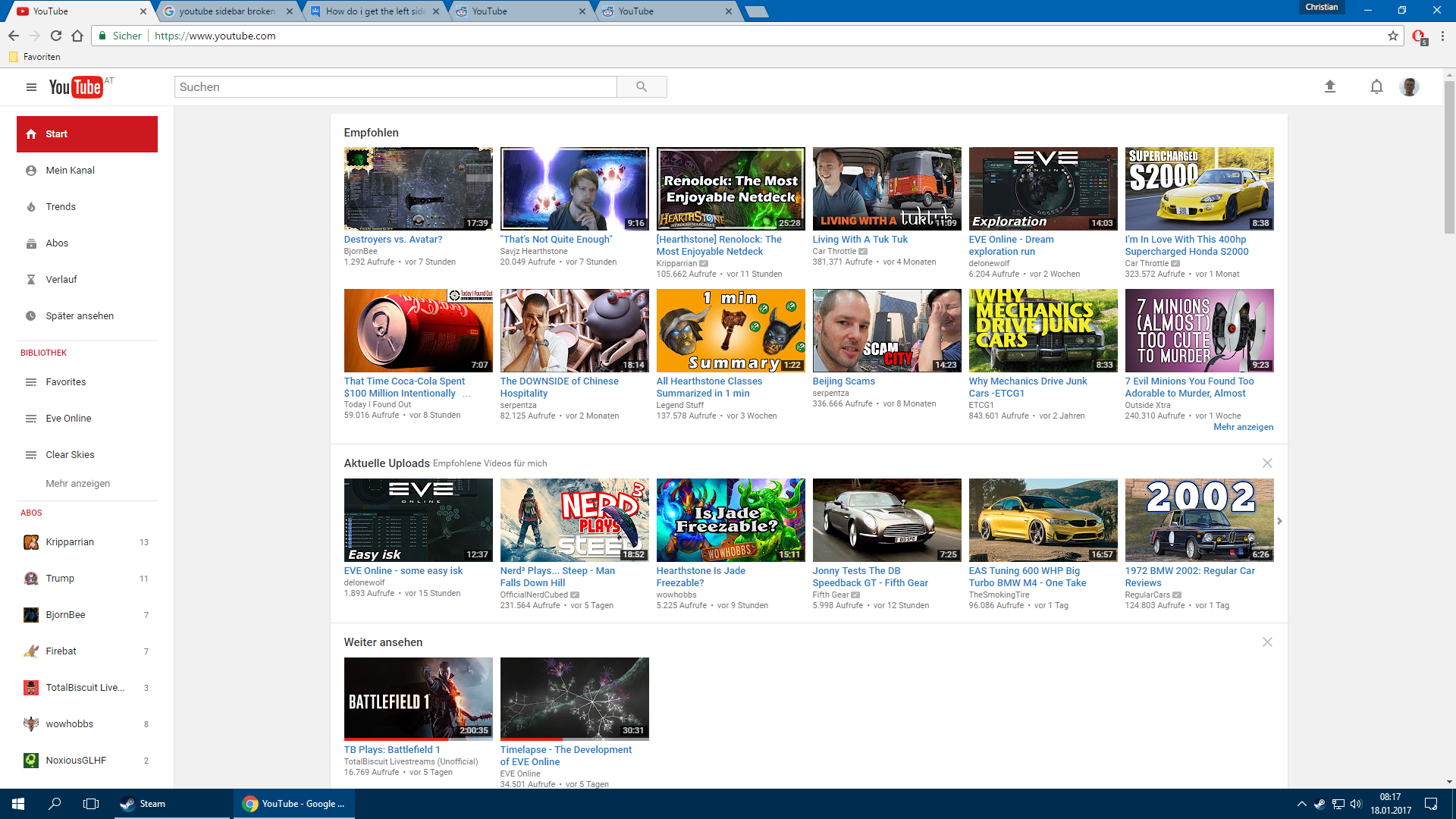This screenshot has height=819, width=1456.
Task: Click inside the Suchen search field
Action: click(x=394, y=86)
